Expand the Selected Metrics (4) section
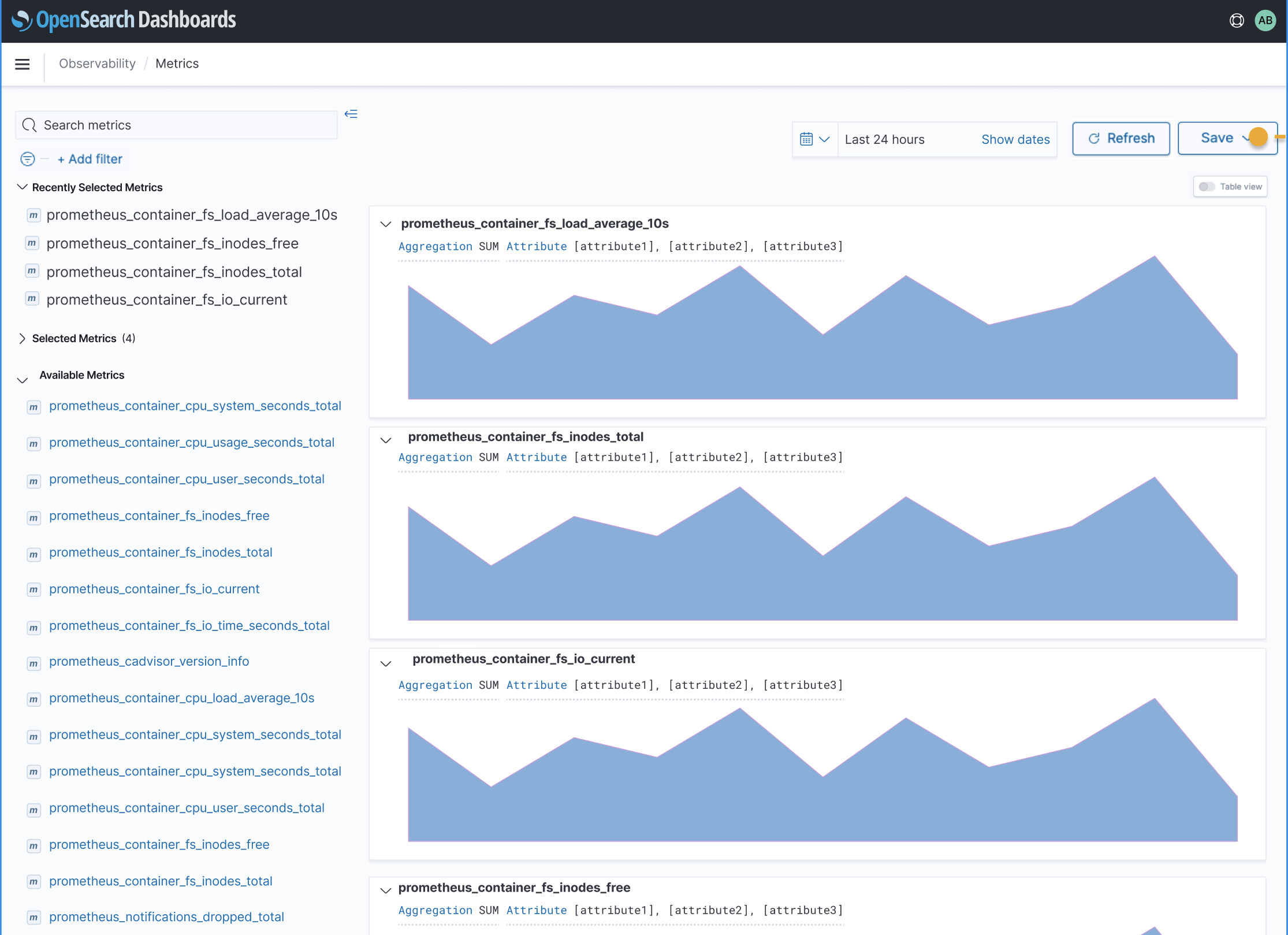This screenshot has width=1288, height=935. [22, 338]
